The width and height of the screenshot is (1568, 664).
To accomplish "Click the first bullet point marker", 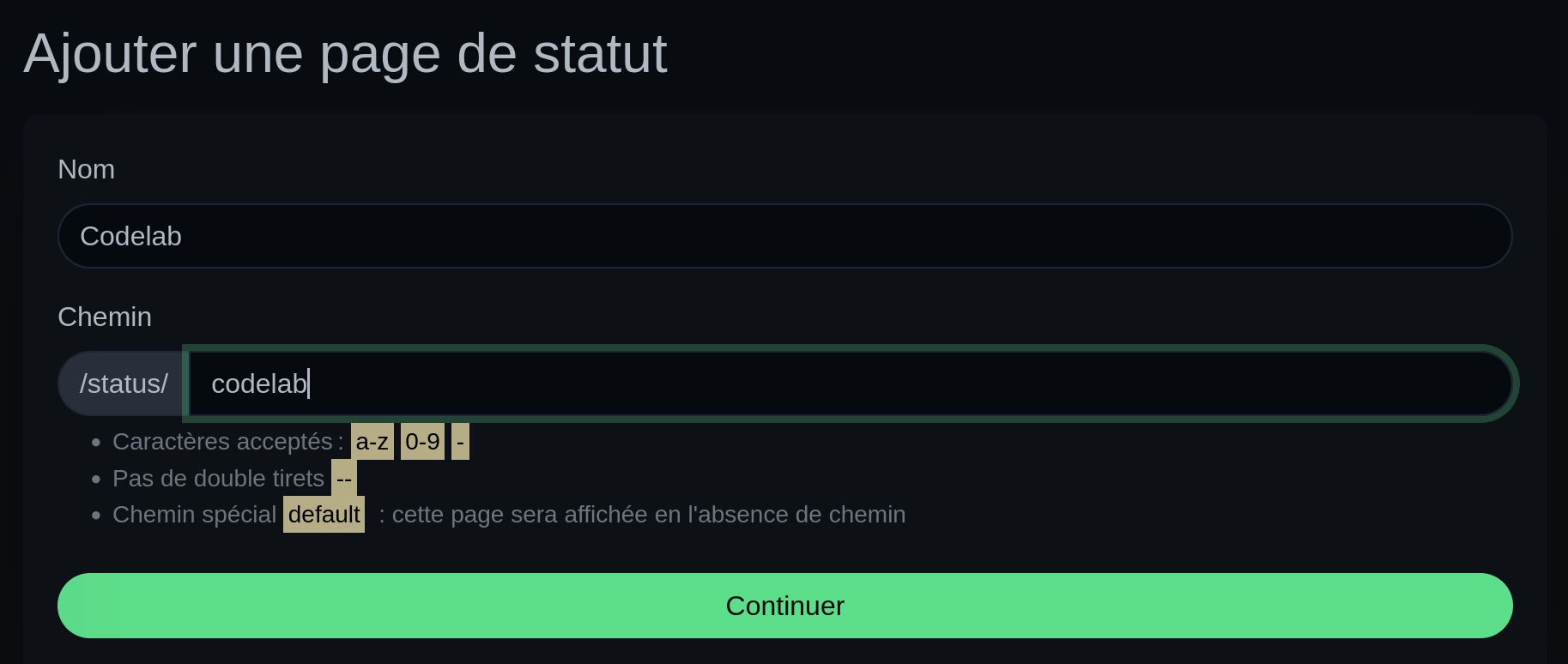I will 95,443.
